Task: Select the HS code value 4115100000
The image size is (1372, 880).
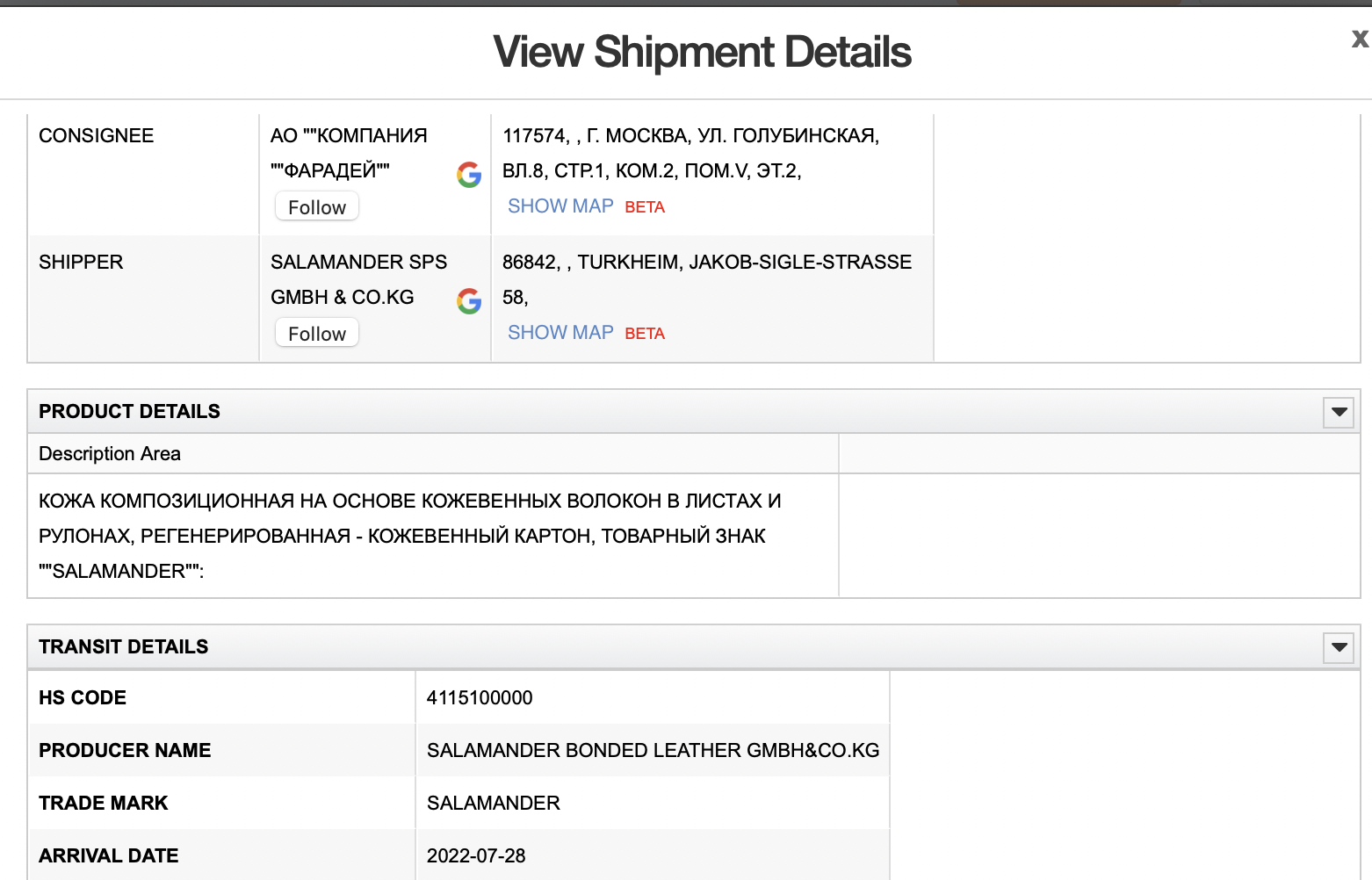Action: coord(480,698)
